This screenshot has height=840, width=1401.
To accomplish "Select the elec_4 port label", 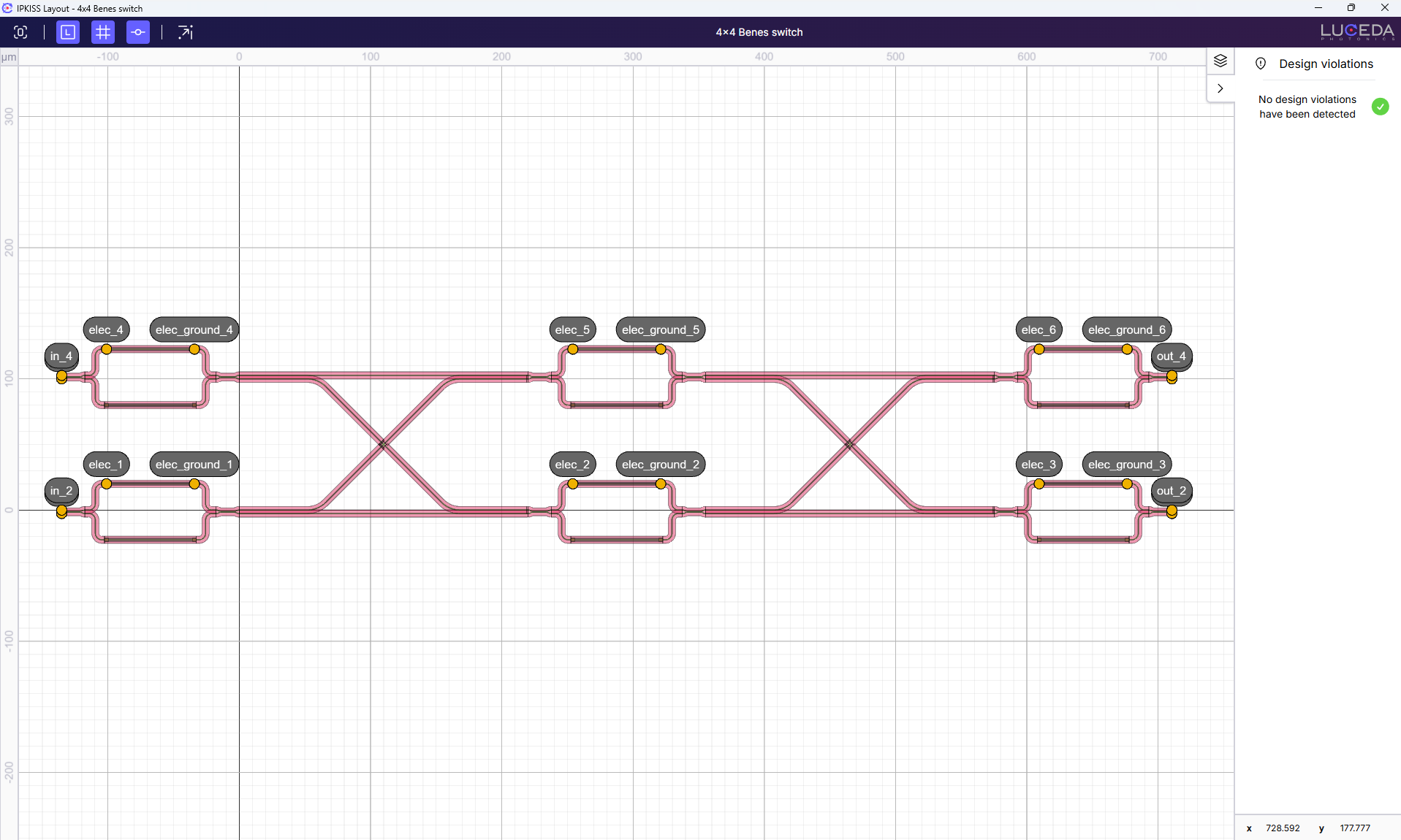I will pos(106,329).
